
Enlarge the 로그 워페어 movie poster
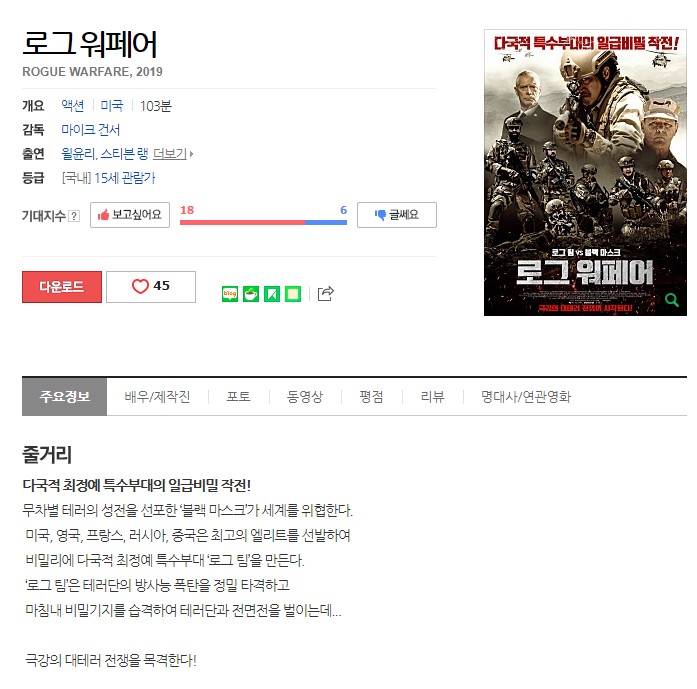pos(585,172)
